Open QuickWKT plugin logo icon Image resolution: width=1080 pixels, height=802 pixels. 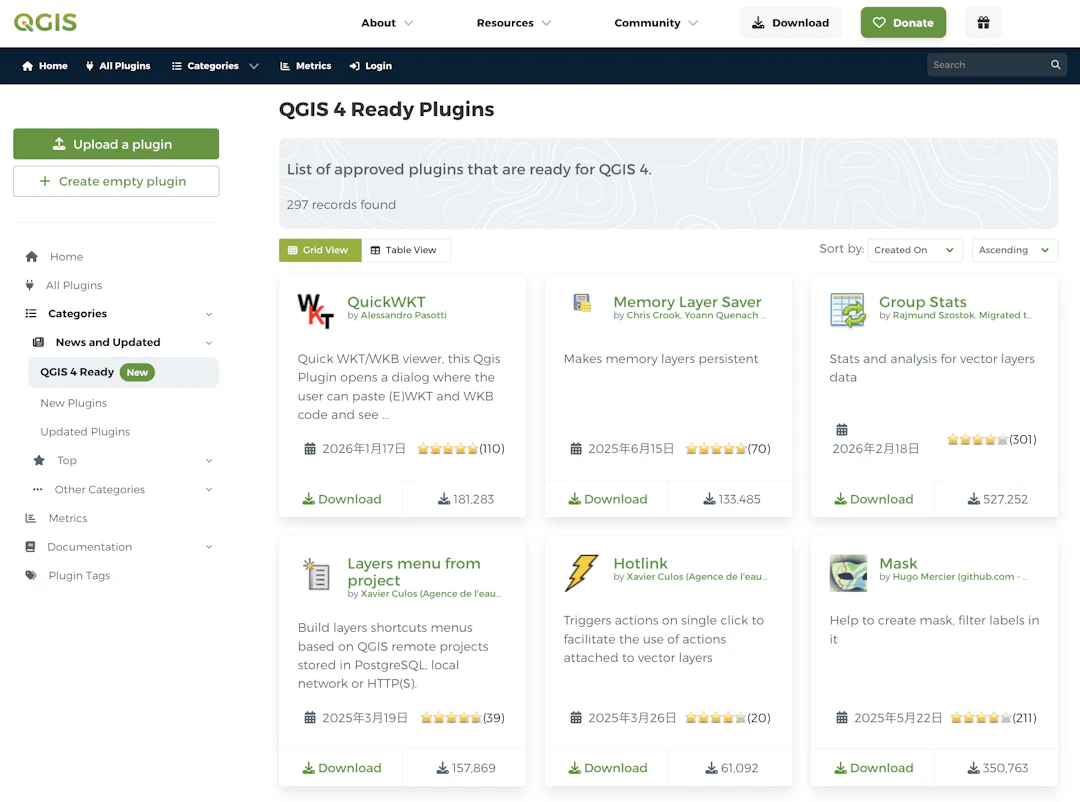315,311
